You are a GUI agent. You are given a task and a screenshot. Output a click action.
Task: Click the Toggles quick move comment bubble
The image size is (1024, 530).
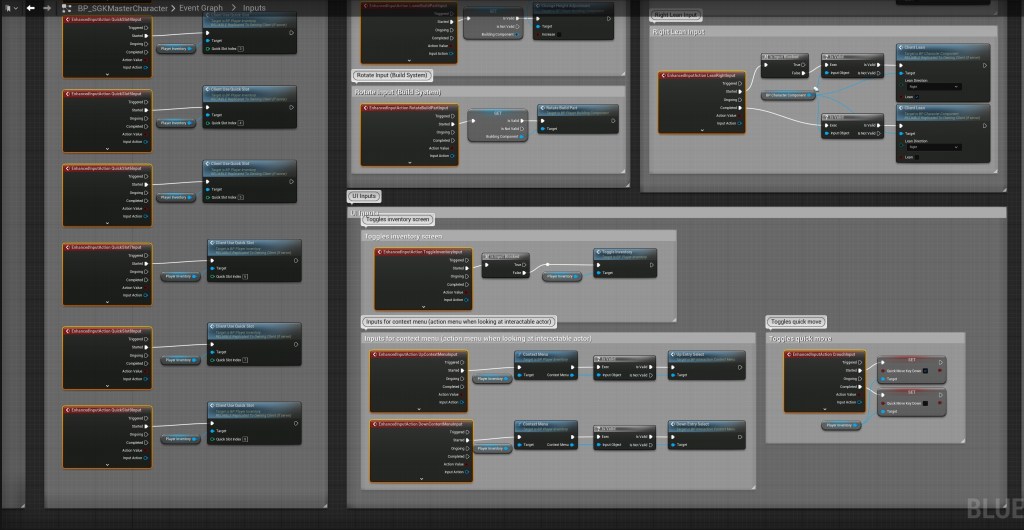coord(796,322)
